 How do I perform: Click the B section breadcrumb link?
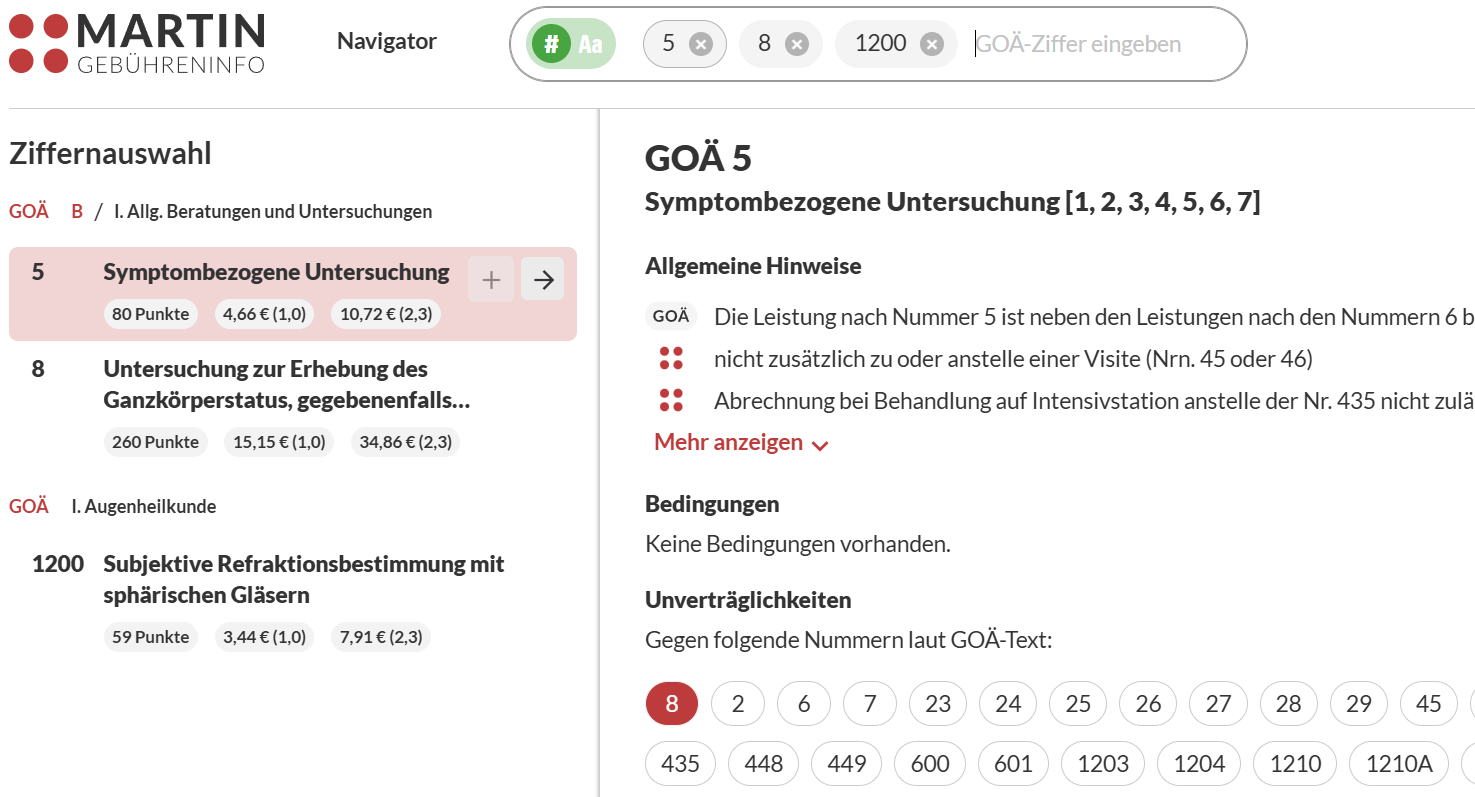[x=77, y=211]
